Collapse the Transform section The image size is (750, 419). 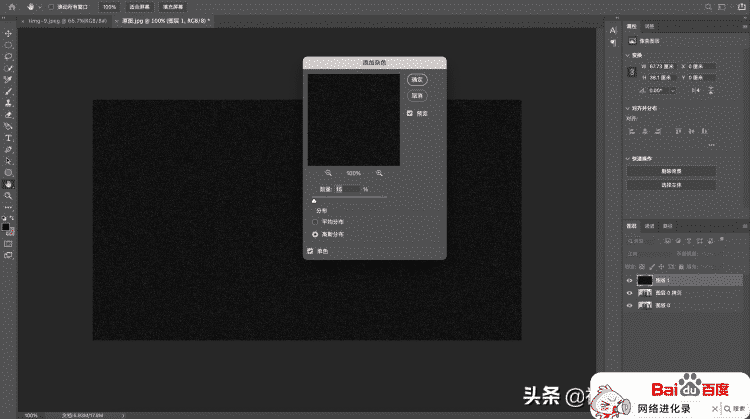click(628, 55)
